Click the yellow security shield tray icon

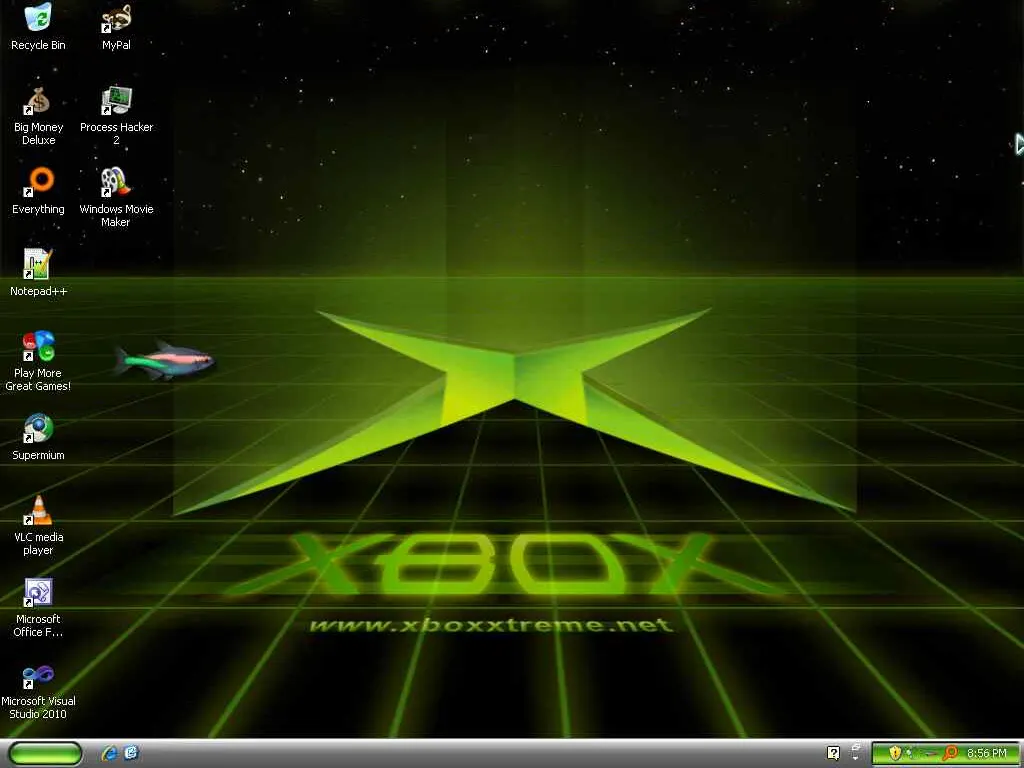coord(895,753)
